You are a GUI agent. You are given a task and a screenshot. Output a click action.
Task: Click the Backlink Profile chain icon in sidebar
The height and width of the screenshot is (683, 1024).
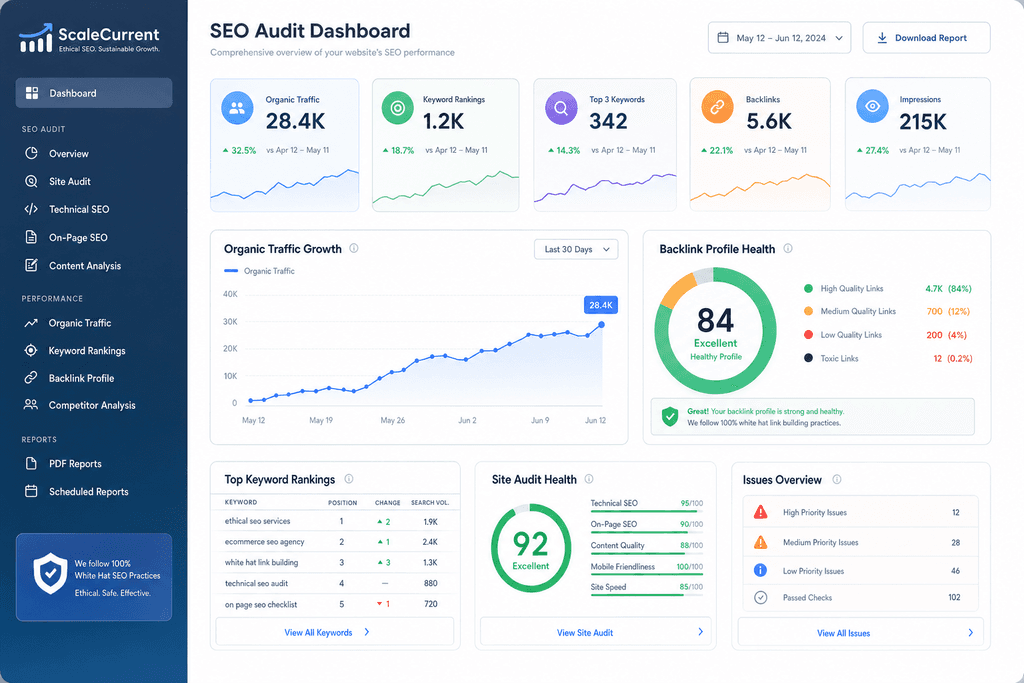(x=31, y=377)
